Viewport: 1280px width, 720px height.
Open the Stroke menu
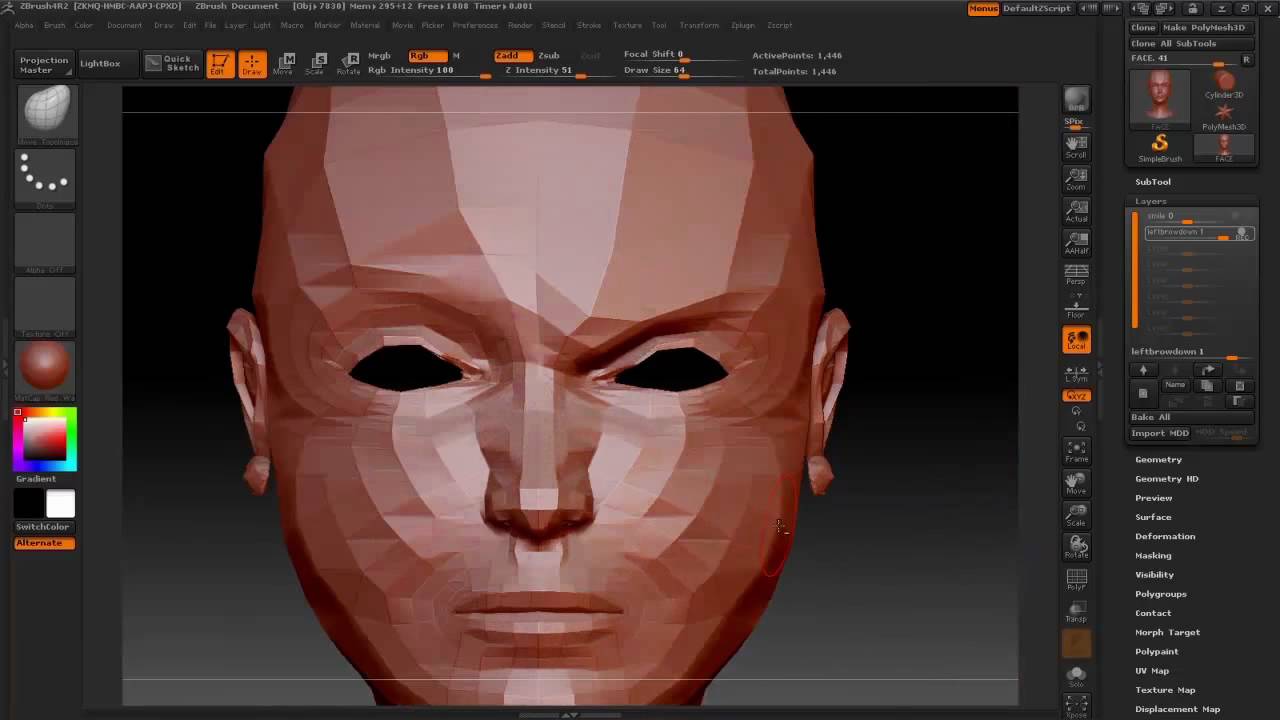[x=589, y=25]
